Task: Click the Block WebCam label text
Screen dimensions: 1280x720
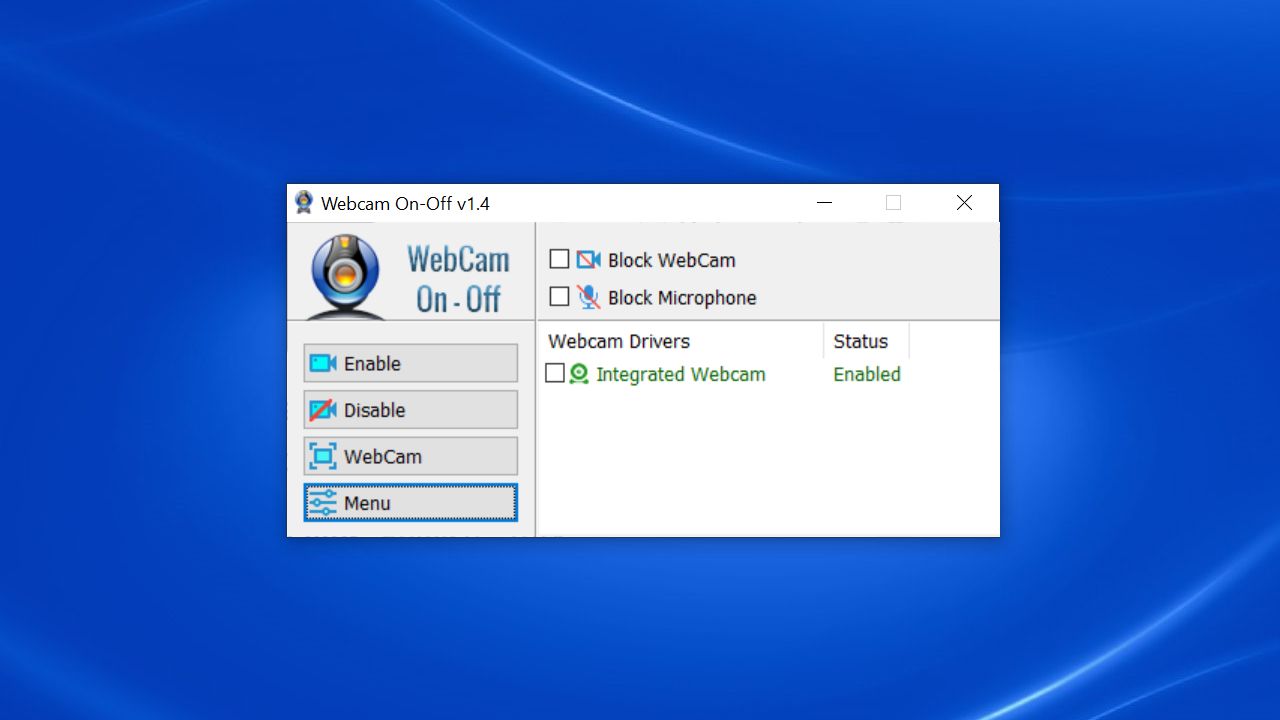Action: (x=672, y=260)
